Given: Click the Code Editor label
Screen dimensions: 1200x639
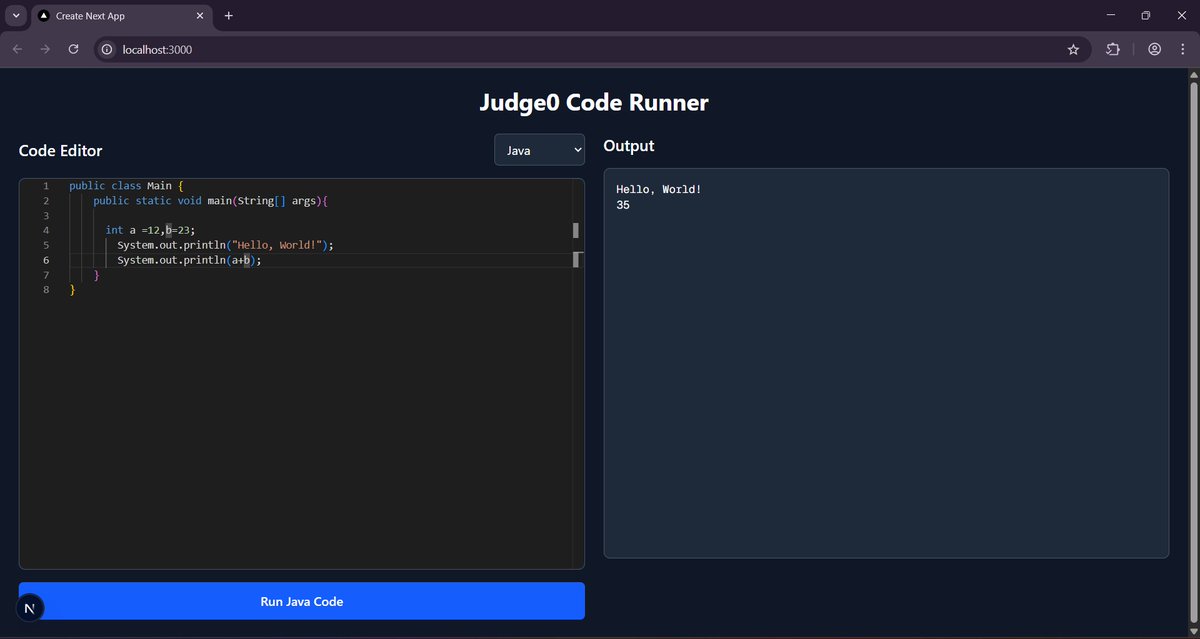Looking at the screenshot, I should pyautogui.click(x=60, y=151).
